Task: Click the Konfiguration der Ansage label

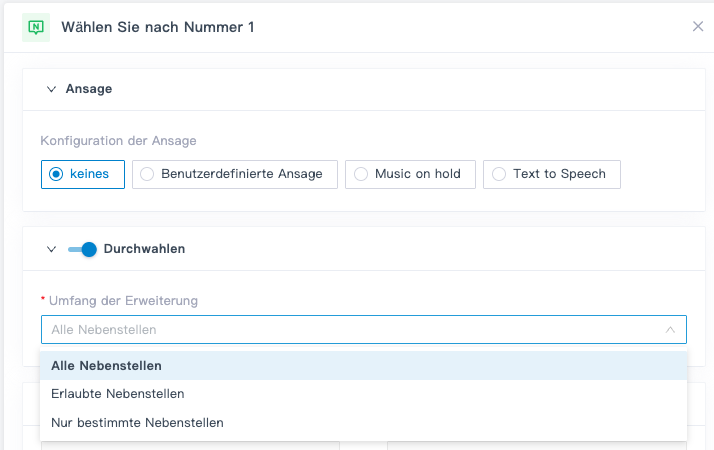Action: tap(118, 141)
